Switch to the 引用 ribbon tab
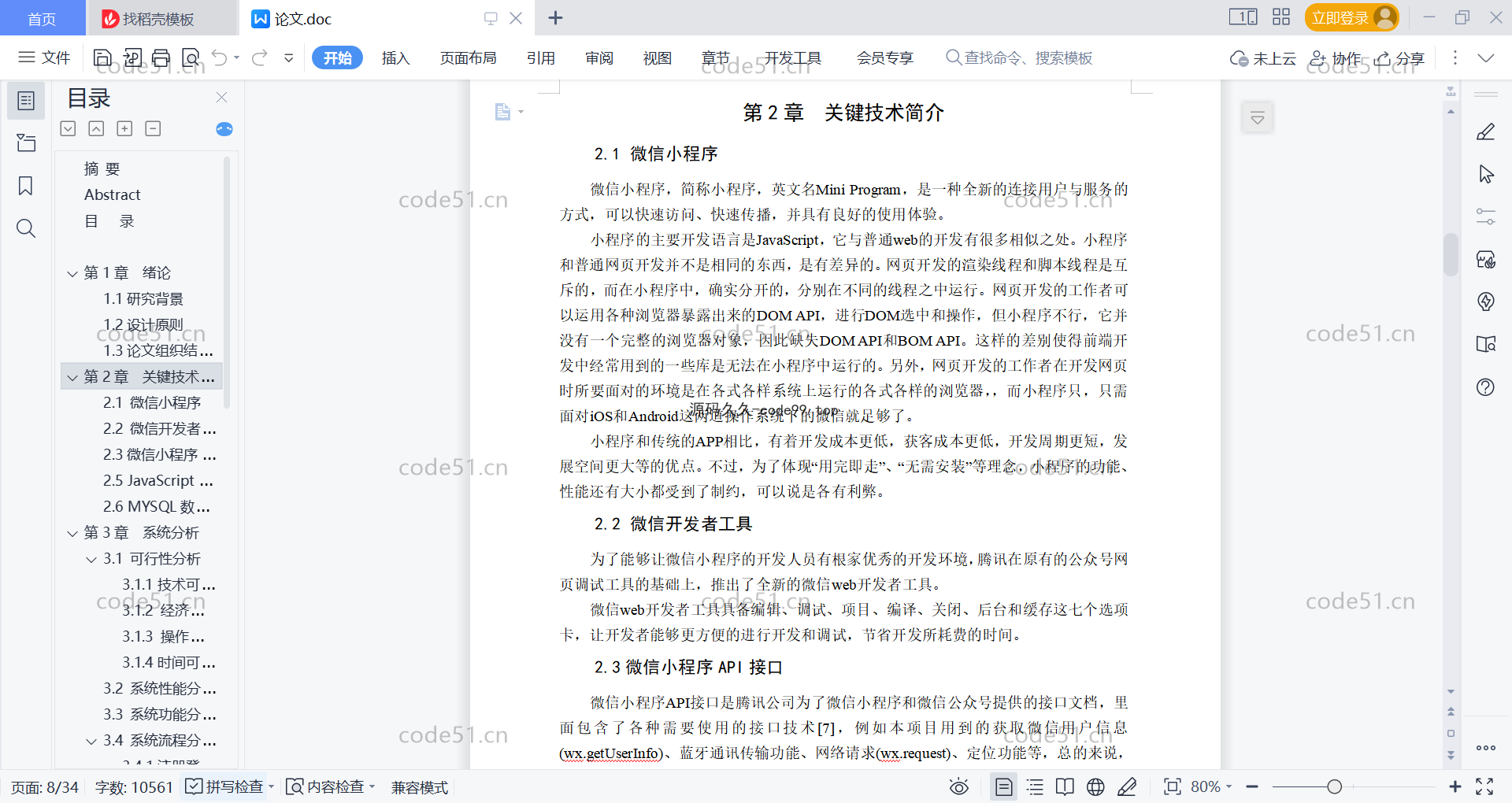The height and width of the screenshot is (803, 1512). [x=541, y=57]
